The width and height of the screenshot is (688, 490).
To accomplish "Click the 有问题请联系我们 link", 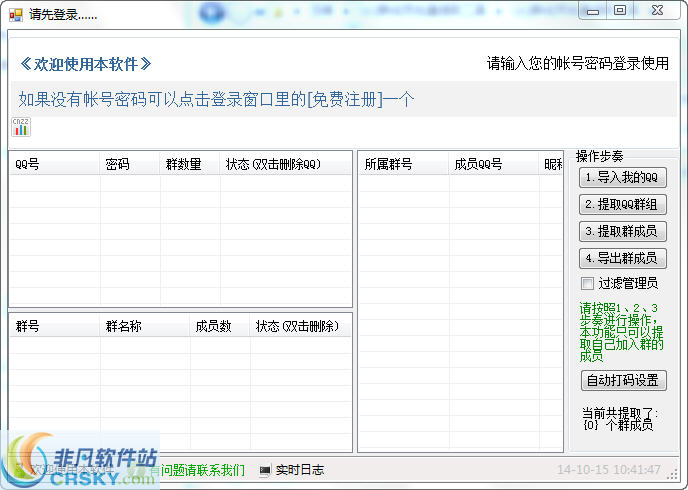I will pyautogui.click(x=197, y=470).
